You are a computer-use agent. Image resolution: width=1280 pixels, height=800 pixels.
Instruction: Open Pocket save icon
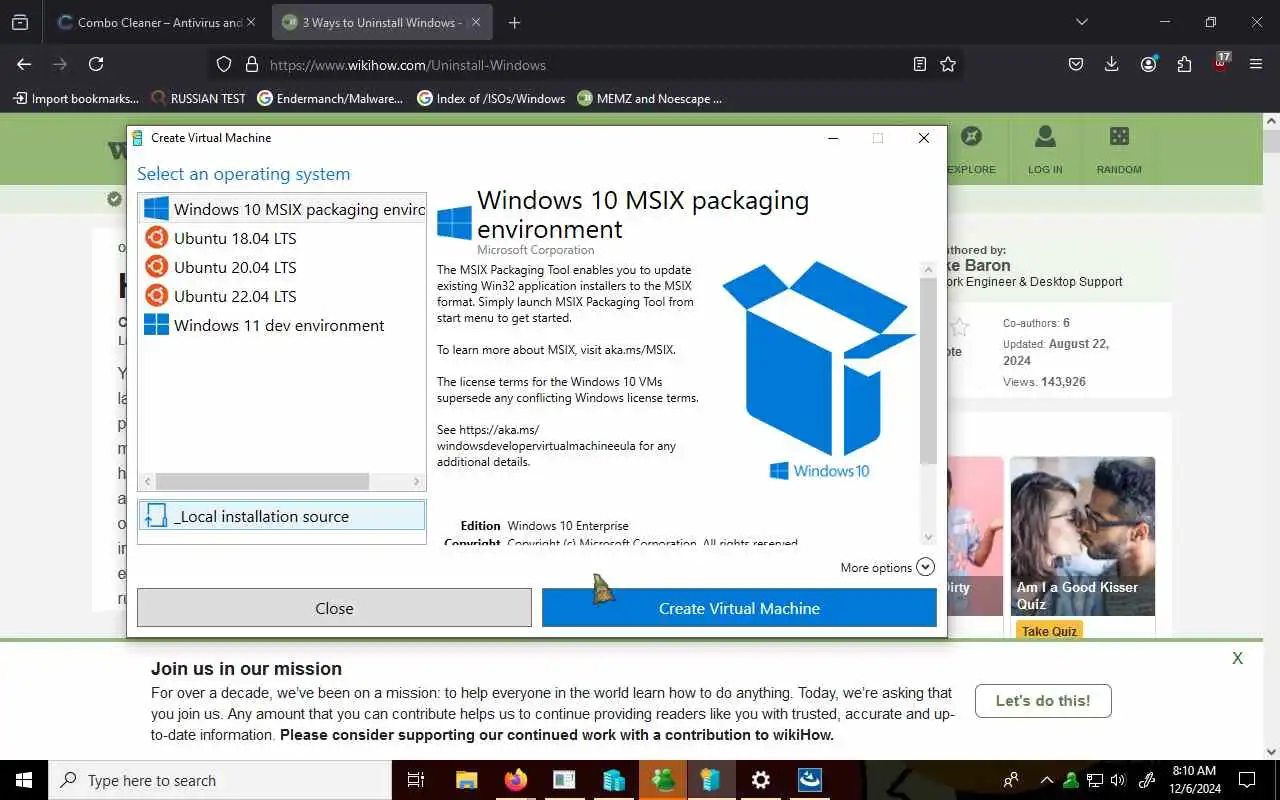click(1076, 64)
